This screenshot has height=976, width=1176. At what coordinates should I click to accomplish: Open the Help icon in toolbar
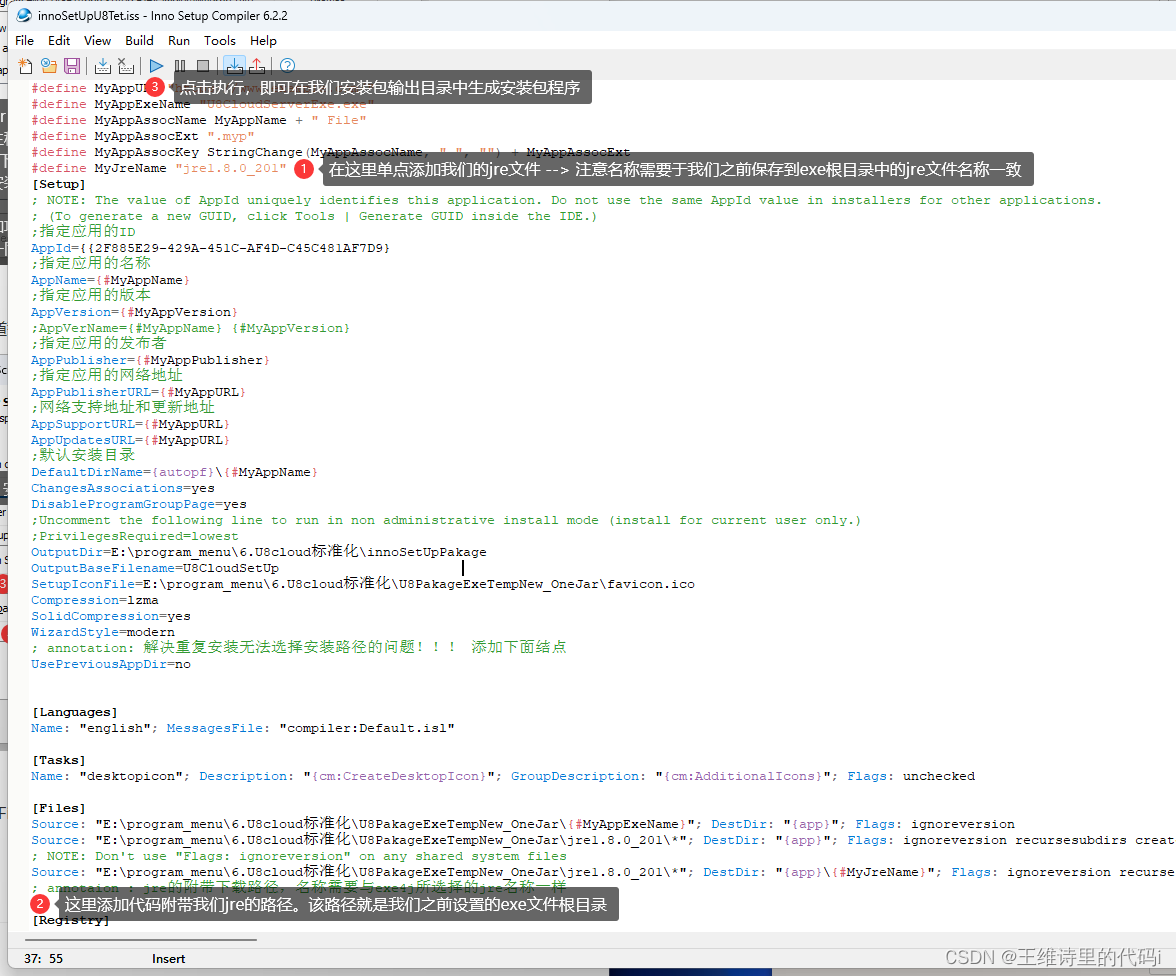[287, 66]
